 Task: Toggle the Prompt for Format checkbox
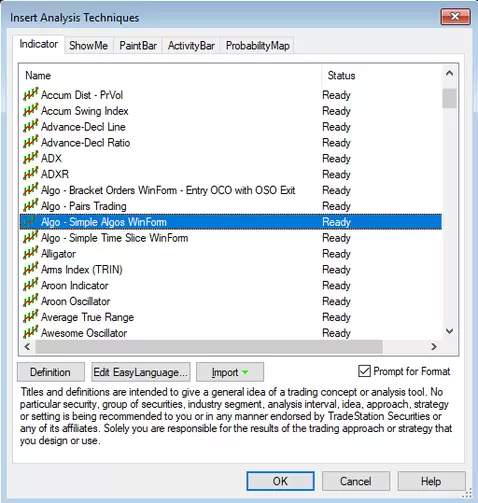[364, 371]
